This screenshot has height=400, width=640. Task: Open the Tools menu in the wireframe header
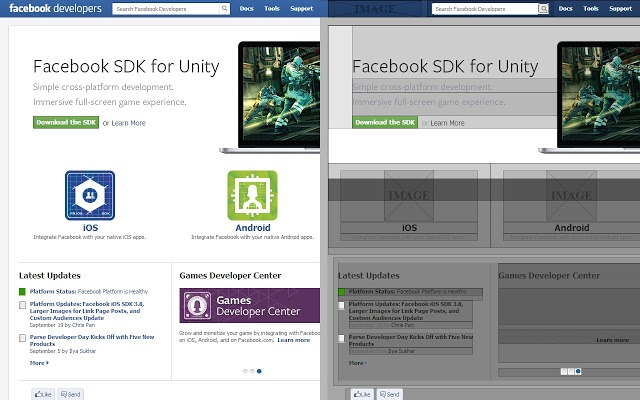coord(591,9)
